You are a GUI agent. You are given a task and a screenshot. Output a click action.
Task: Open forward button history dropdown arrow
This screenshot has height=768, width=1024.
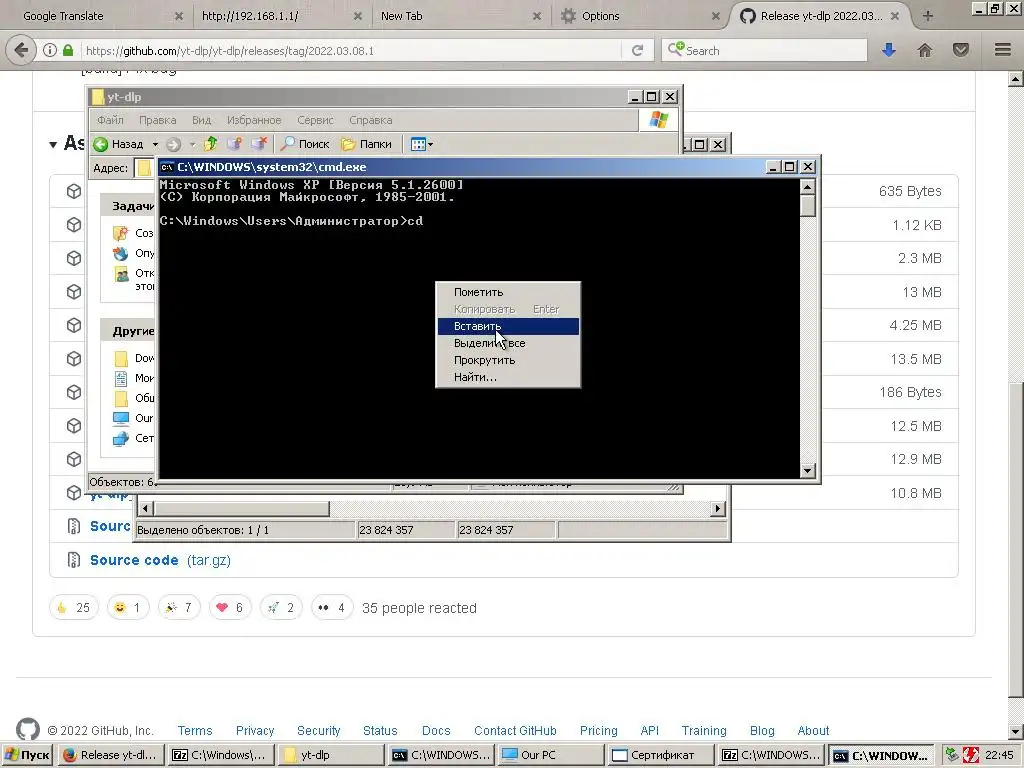pyautogui.click(x=192, y=144)
